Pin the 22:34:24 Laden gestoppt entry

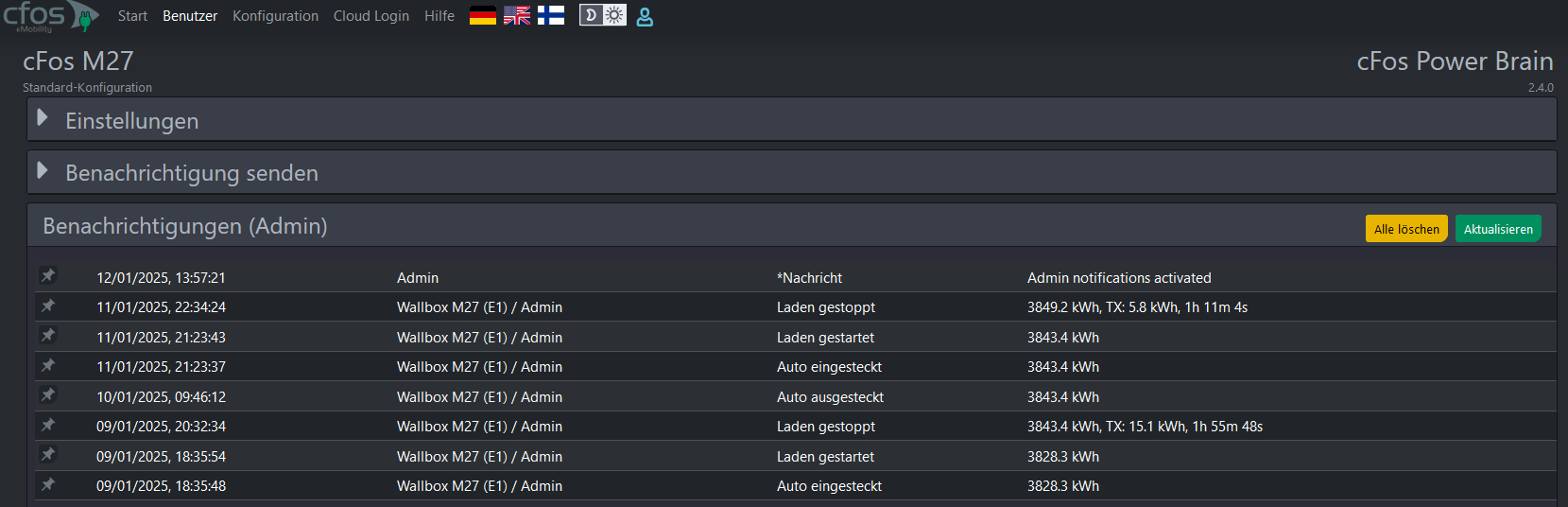click(x=48, y=306)
